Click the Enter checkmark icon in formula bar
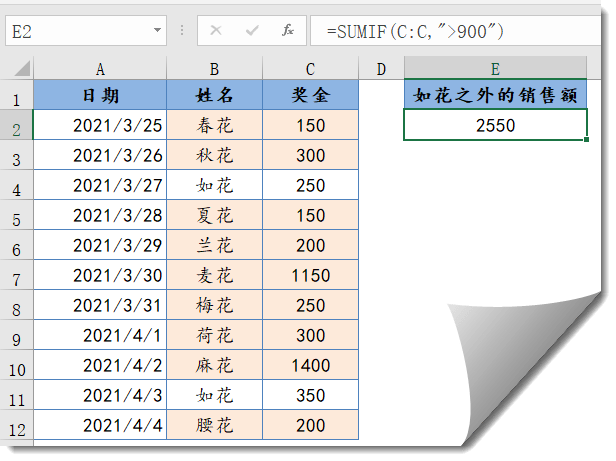The image size is (616, 461). tap(253, 31)
